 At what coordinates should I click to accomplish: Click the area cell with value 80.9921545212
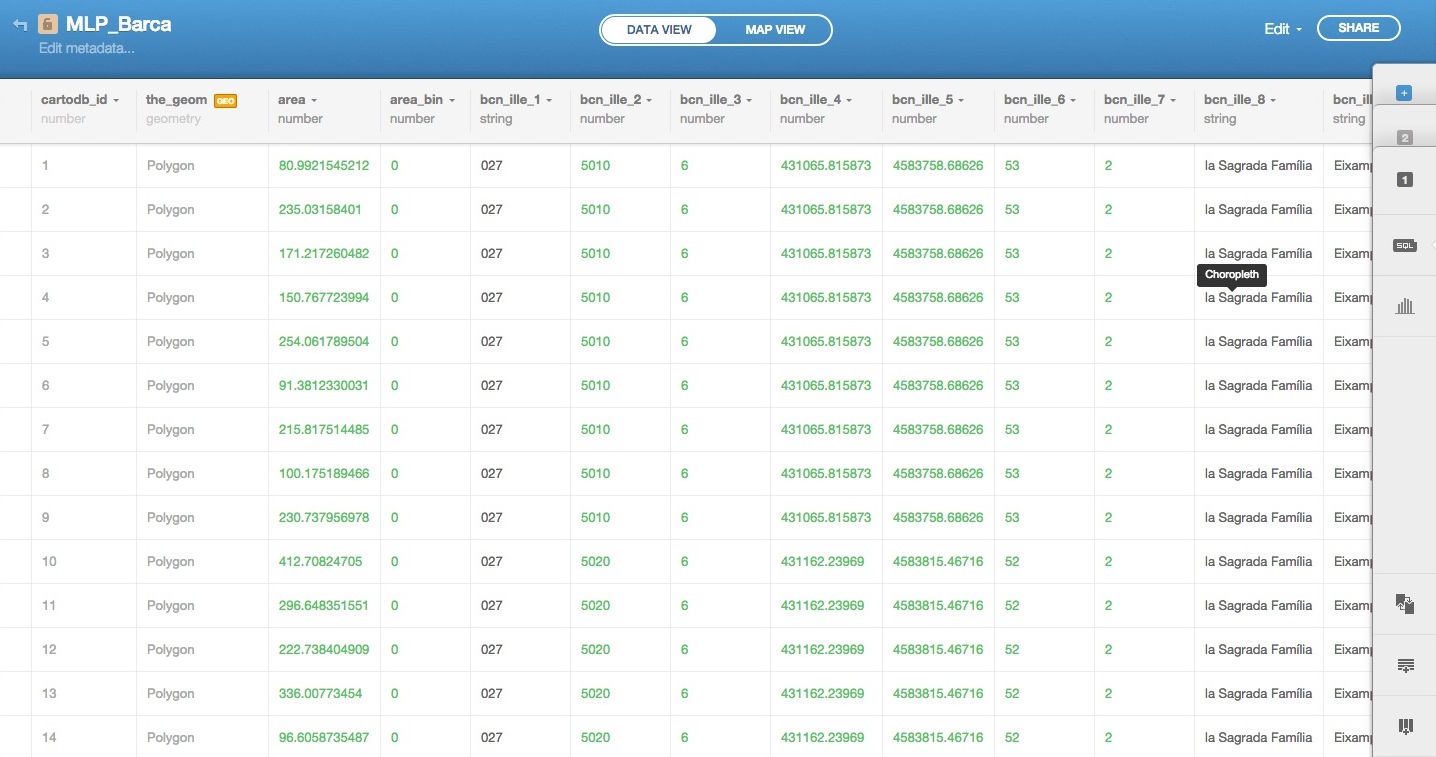pos(324,166)
